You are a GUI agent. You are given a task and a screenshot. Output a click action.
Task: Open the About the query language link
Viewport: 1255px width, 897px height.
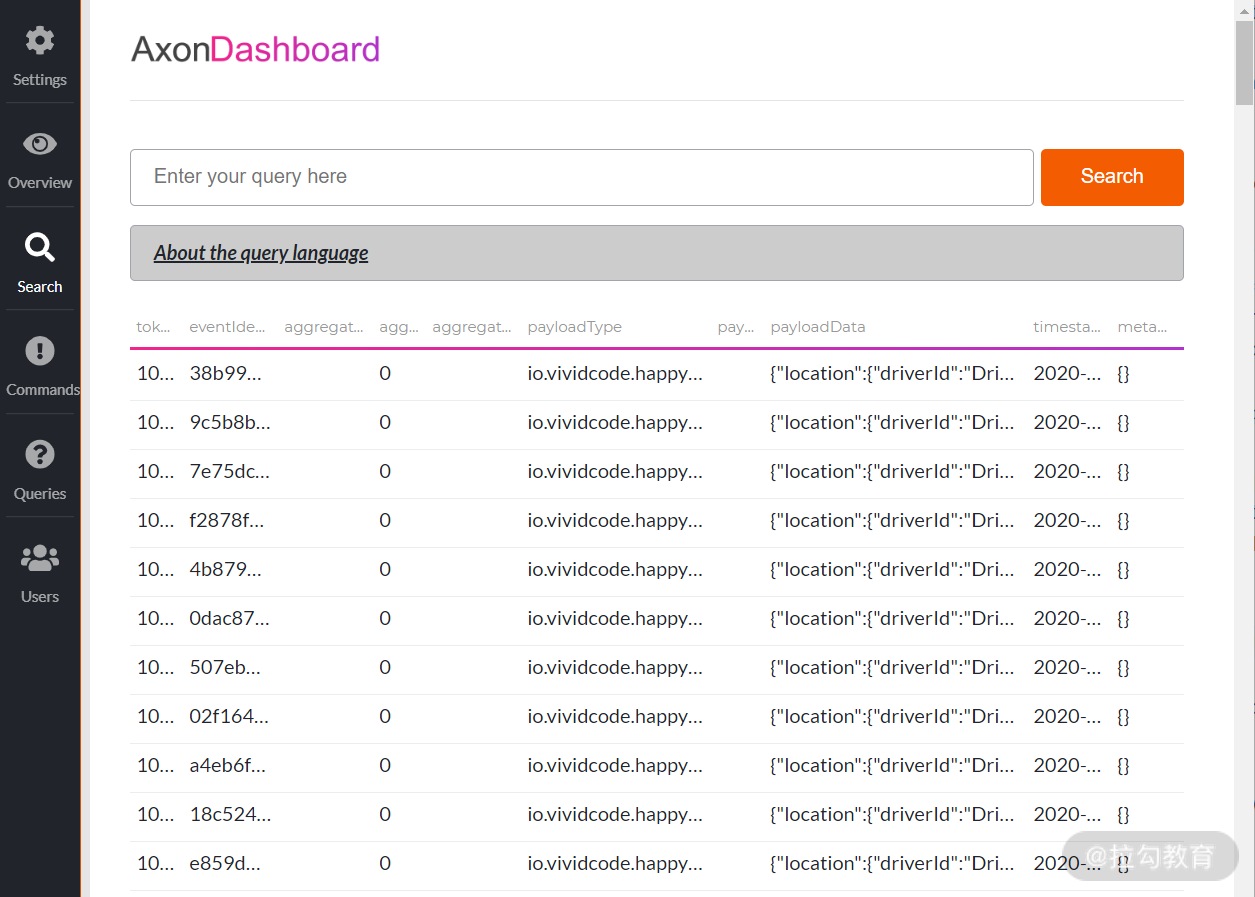[x=261, y=253]
